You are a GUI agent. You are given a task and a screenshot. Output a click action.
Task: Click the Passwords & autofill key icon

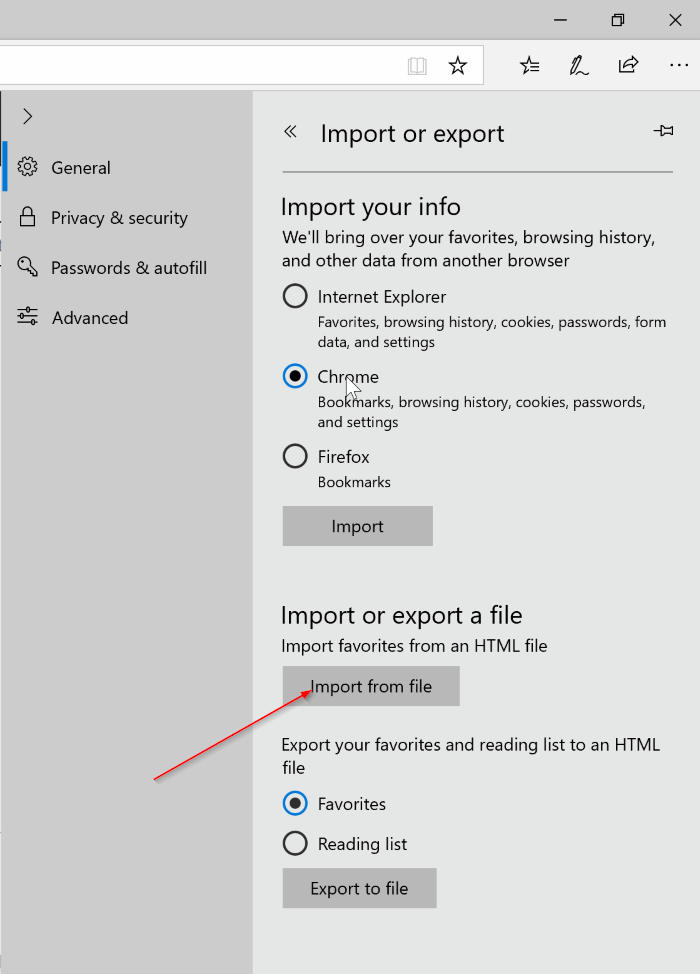click(27, 266)
